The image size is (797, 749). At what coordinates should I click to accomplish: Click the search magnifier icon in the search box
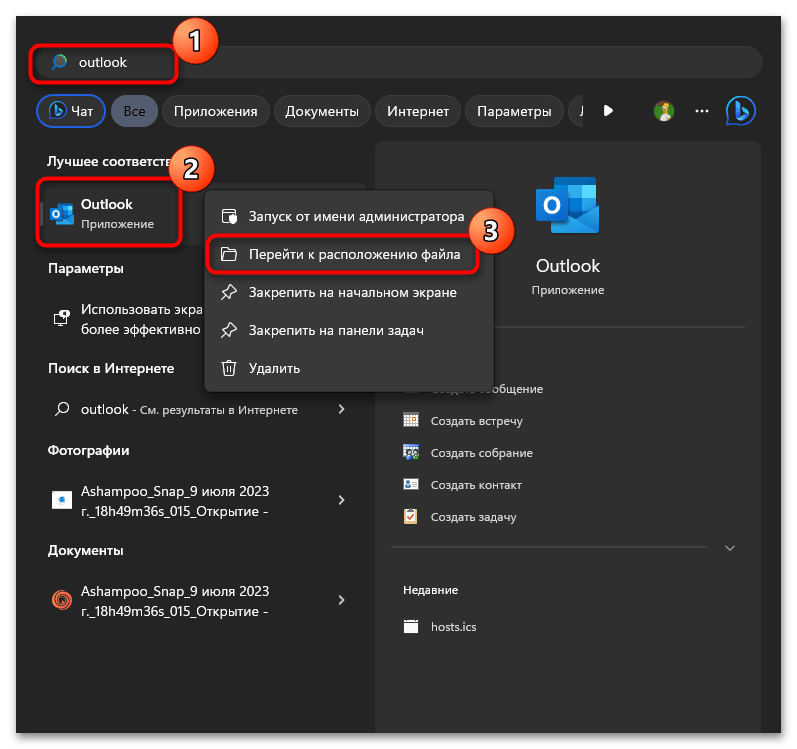[x=59, y=62]
